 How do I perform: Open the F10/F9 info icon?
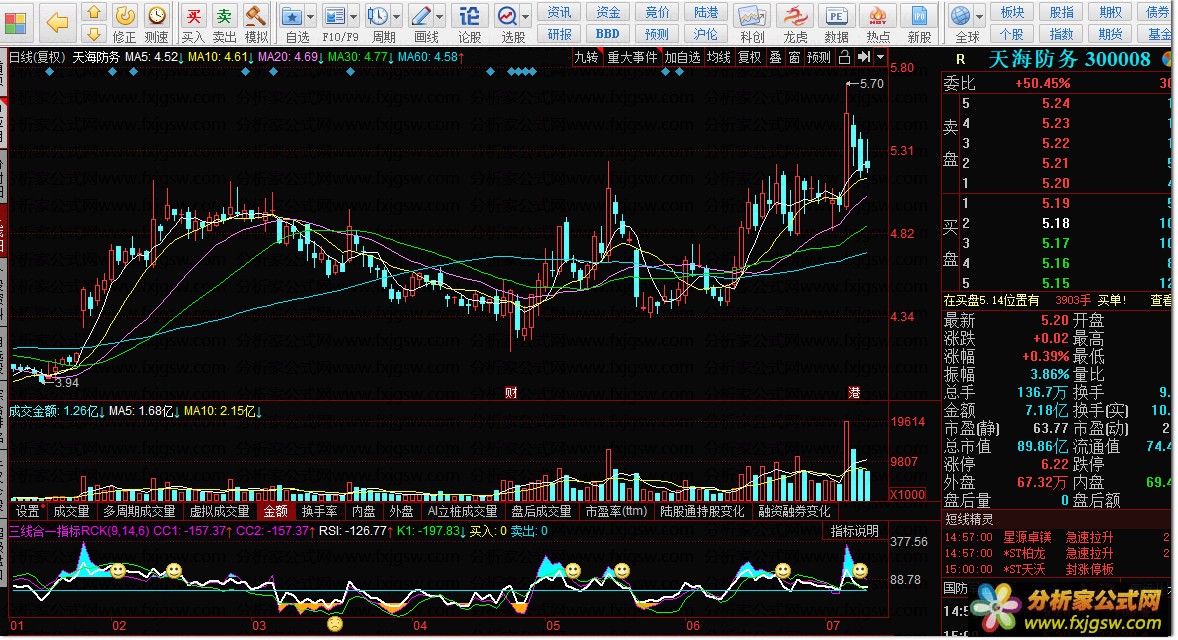[x=335, y=16]
